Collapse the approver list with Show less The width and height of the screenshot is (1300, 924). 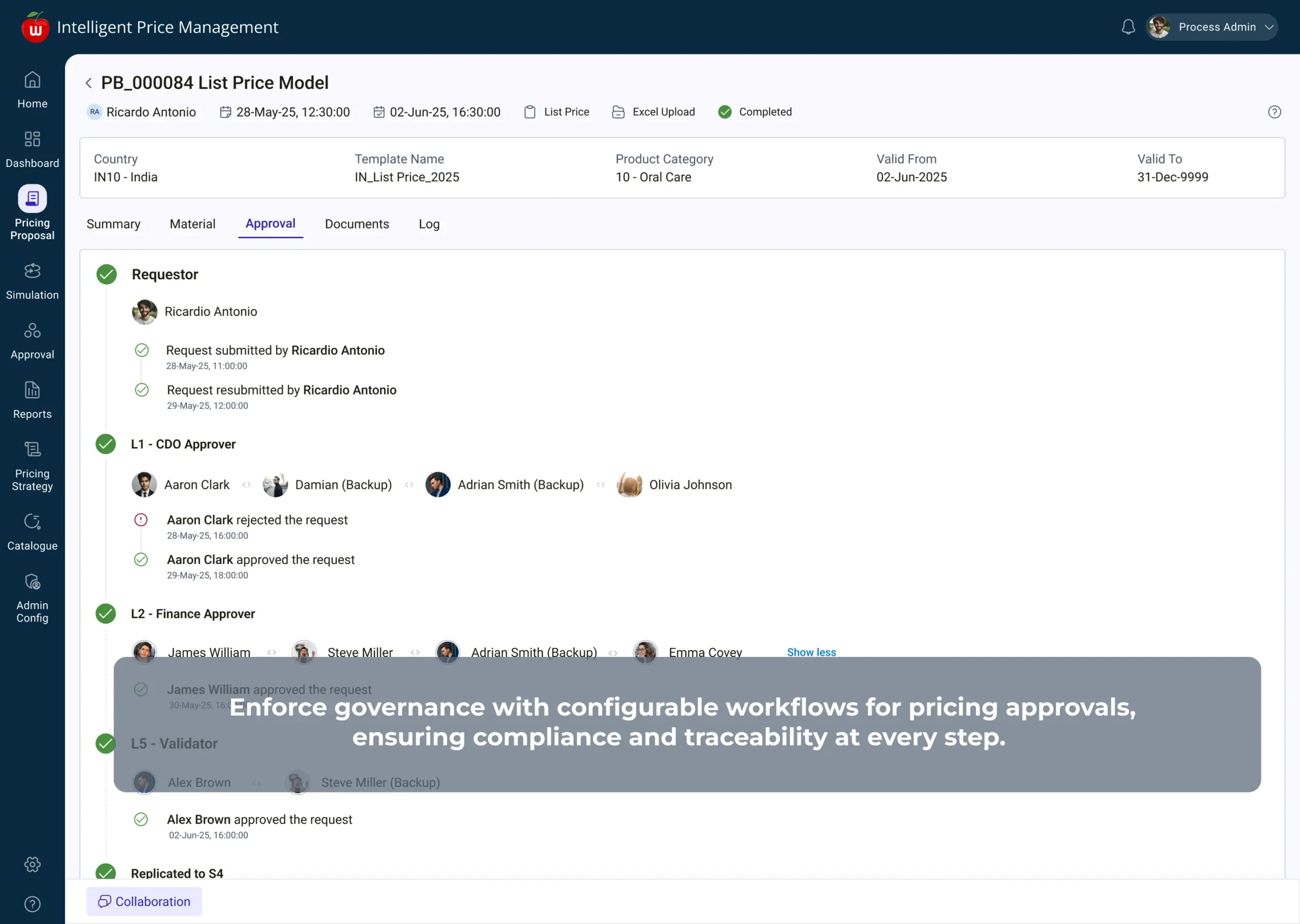[x=811, y=652]
